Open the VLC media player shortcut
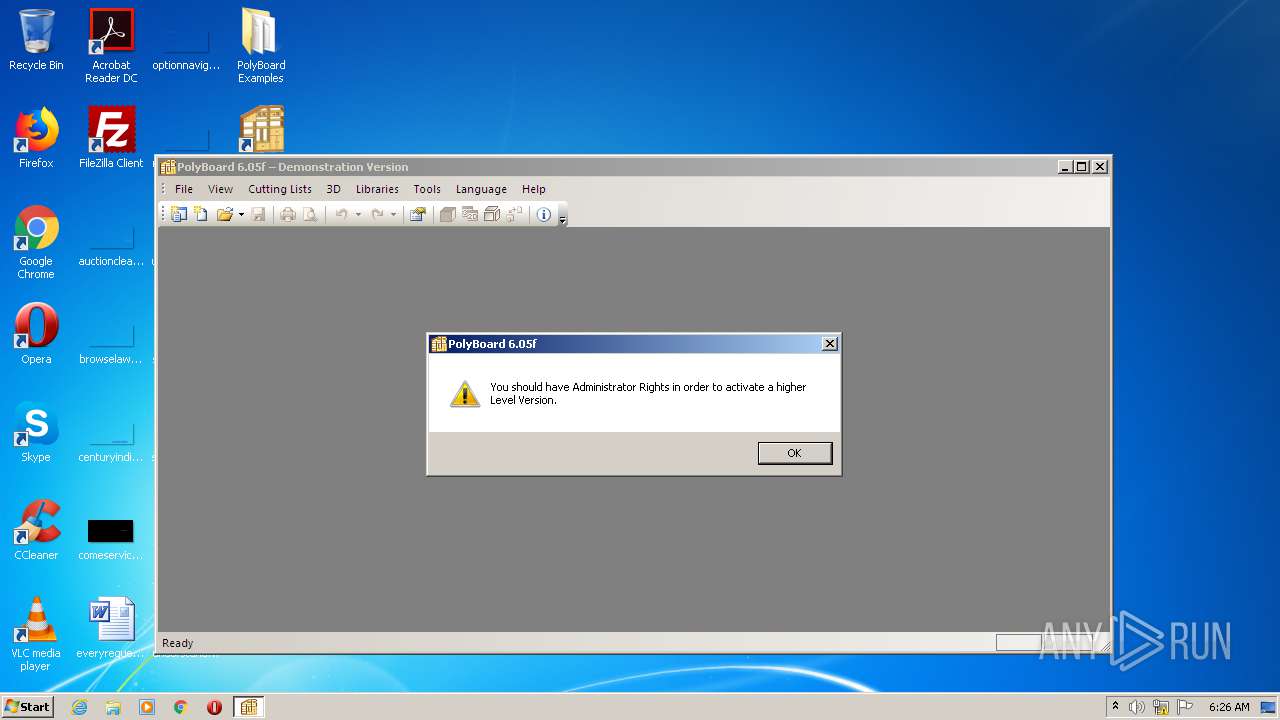1280x720 pixels. (36, 634)
